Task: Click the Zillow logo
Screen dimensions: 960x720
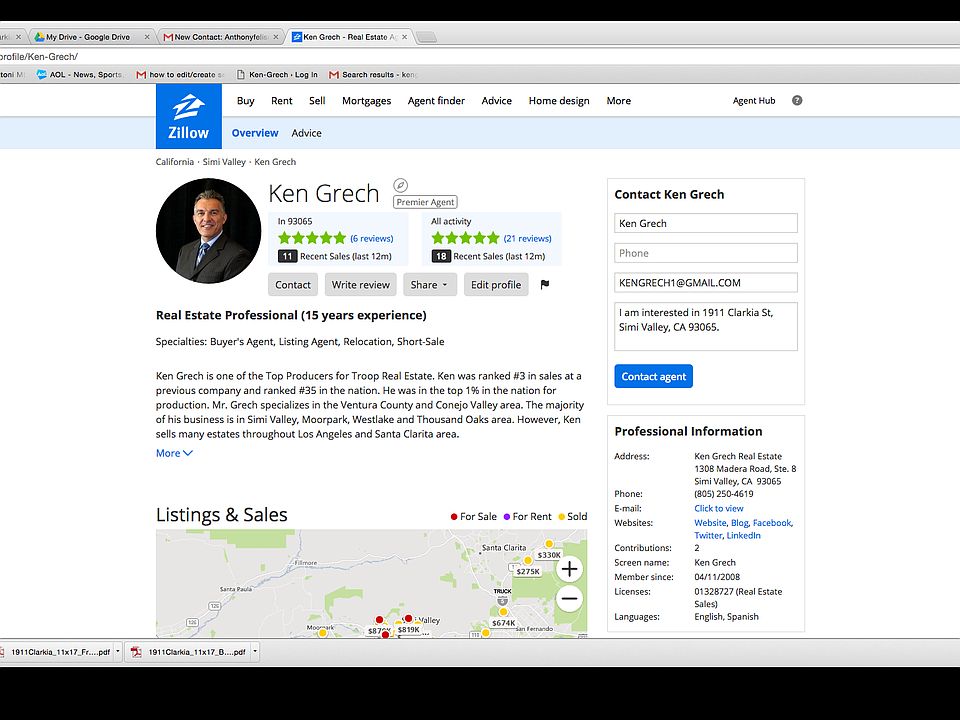Action: 189,116
